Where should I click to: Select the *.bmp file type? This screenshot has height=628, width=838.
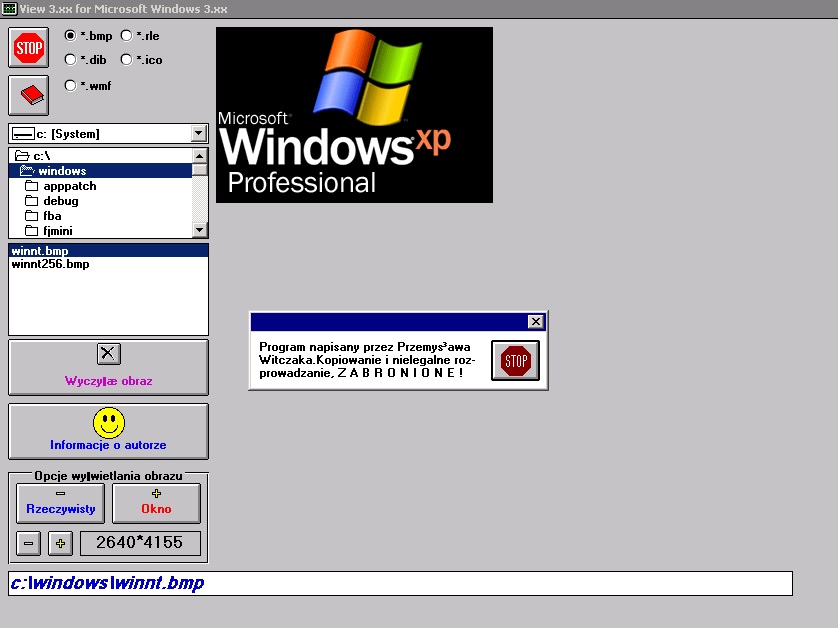pos(88,36)
